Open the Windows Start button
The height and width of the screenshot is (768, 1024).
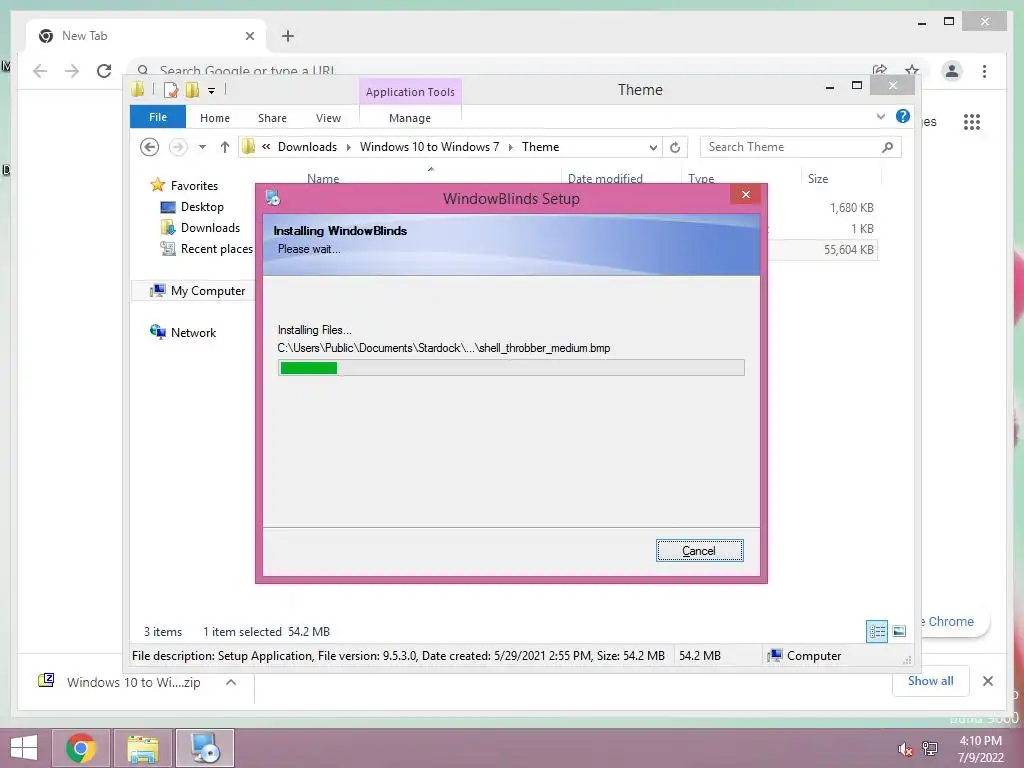click(x=24, y=748)
